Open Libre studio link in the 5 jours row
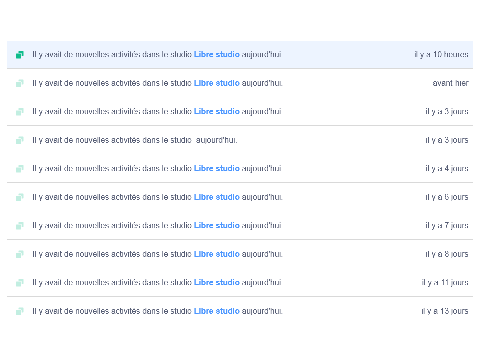 [x=217, y=197]
